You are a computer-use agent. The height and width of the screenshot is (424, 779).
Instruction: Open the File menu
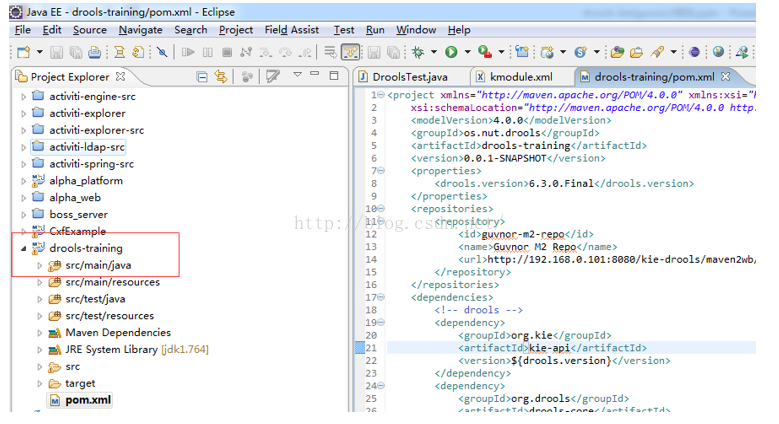coord(23,30)
